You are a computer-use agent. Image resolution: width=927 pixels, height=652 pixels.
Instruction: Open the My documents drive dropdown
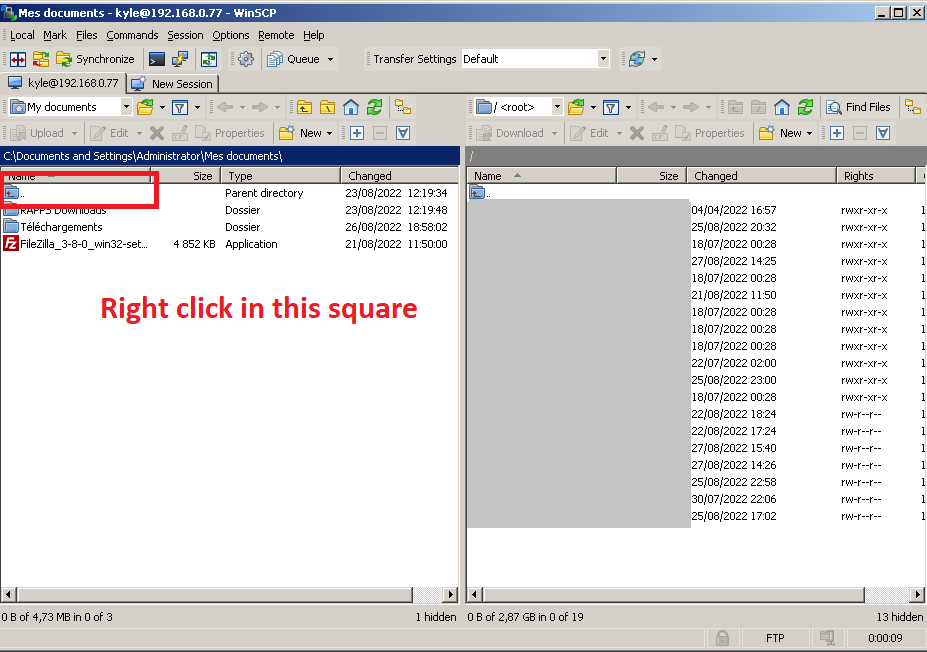click(126, 107)
